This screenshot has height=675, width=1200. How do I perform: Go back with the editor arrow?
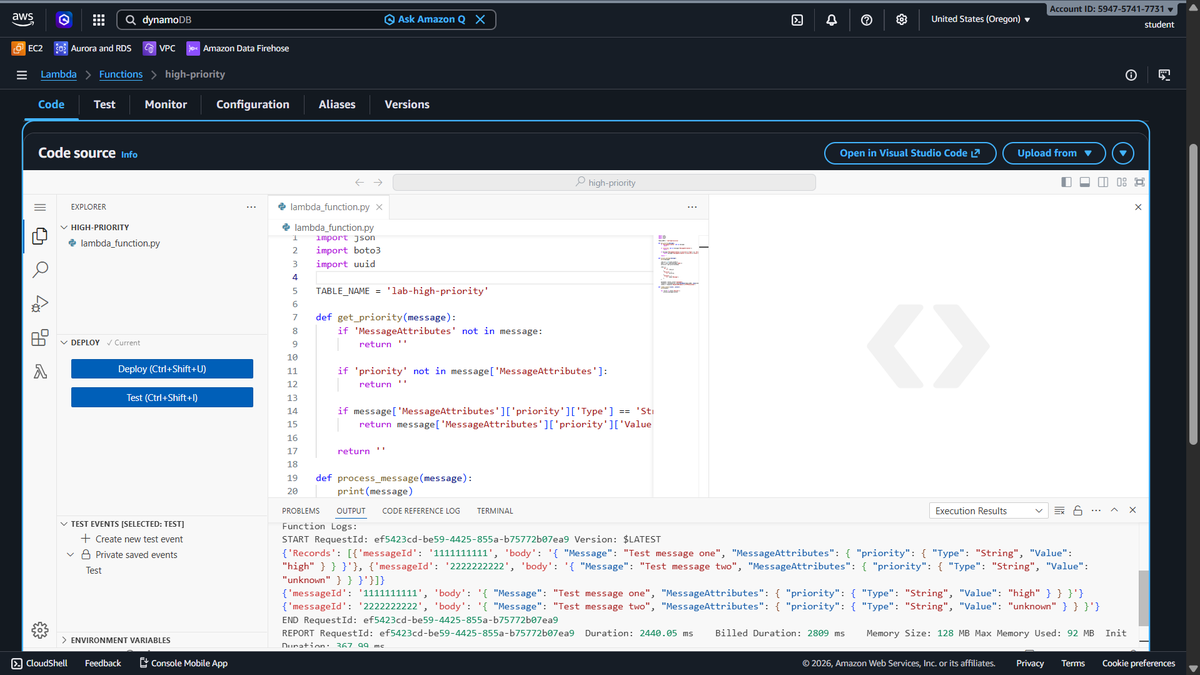(361, 183)
